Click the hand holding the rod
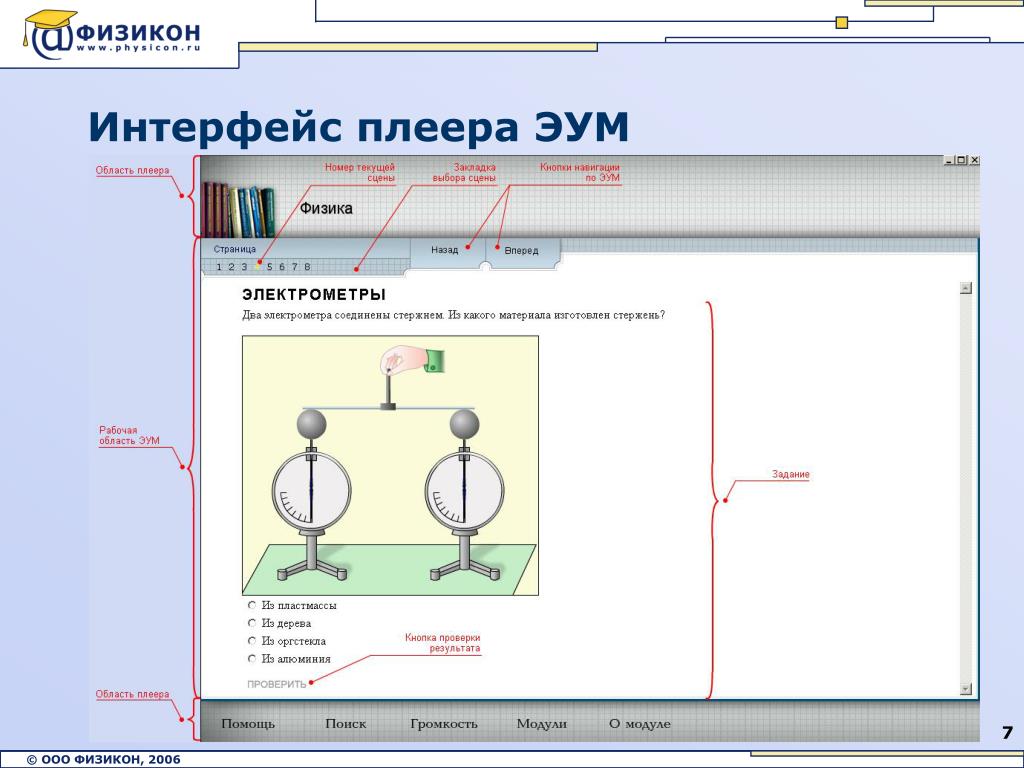Screen dimensions: 1024x768 tap(412, 360)
